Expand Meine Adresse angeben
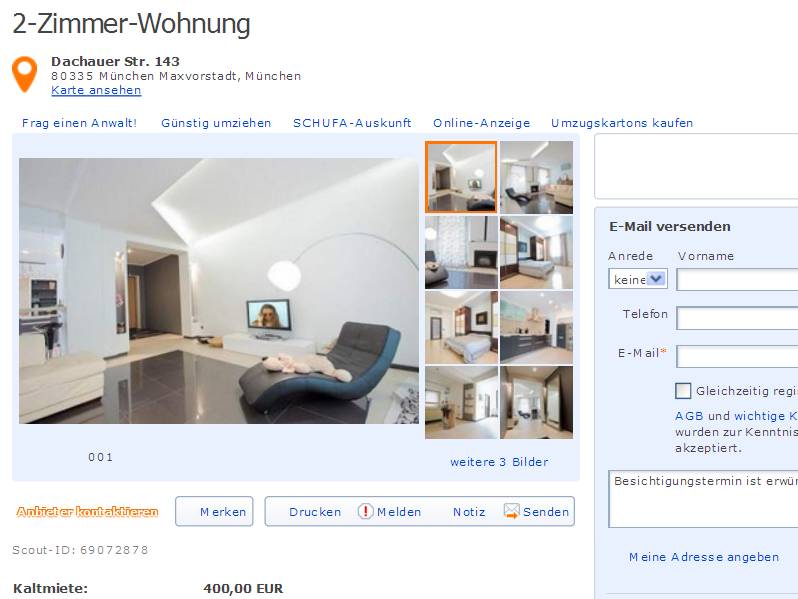The image size is (798, 599). 704,557
